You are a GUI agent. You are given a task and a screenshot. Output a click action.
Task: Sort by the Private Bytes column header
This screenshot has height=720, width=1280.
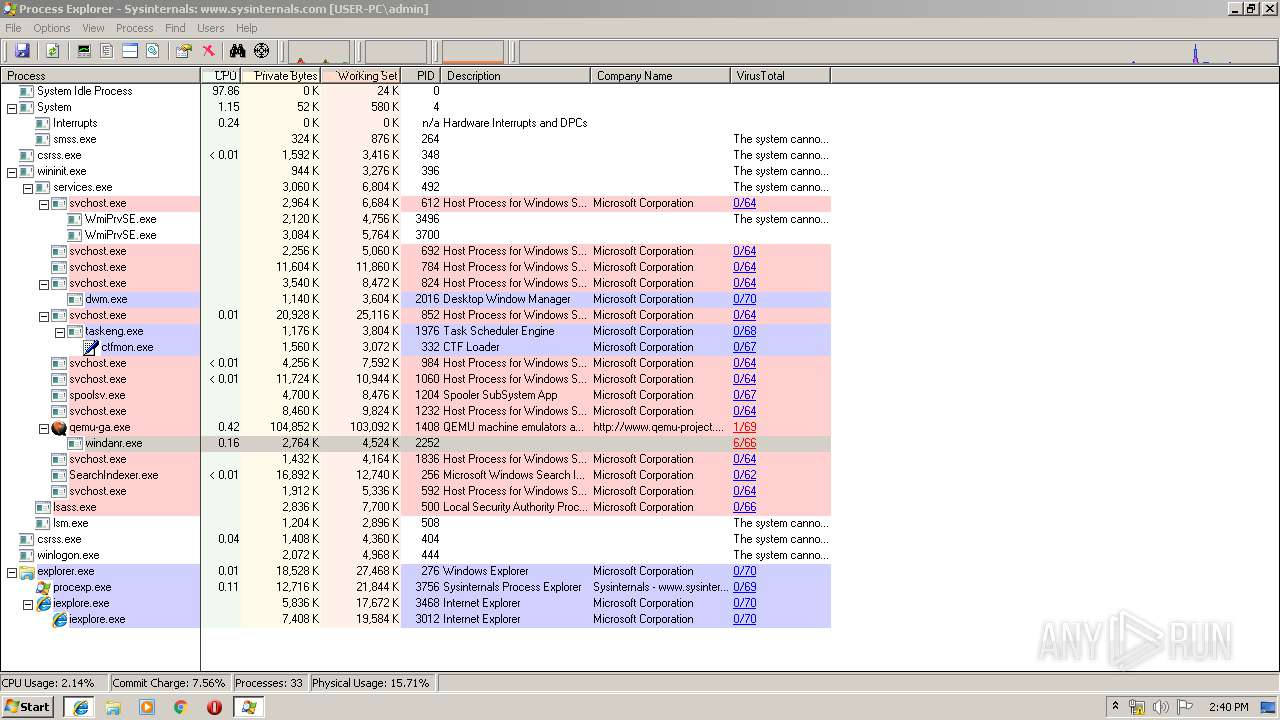click(x=281, y=75)
